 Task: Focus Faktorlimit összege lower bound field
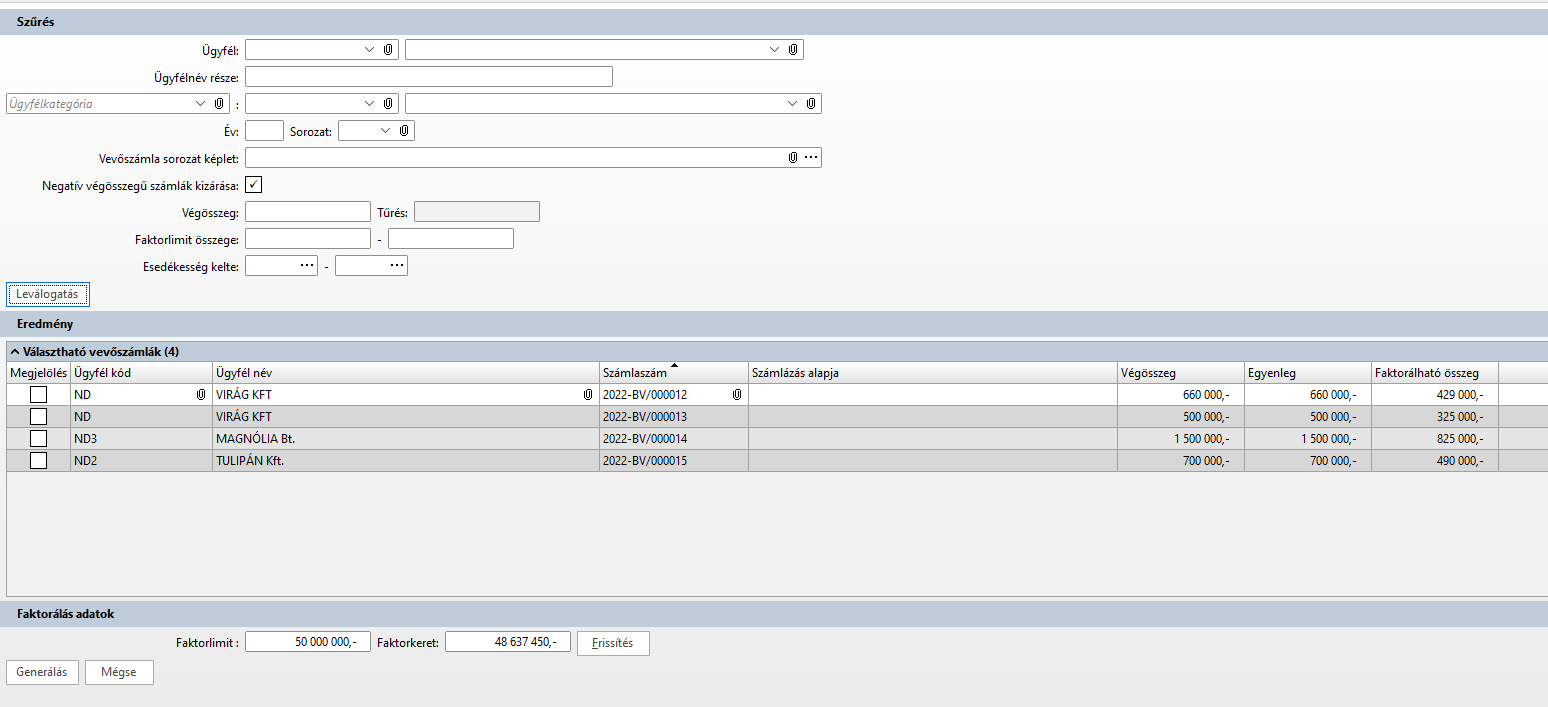(308, 238)
